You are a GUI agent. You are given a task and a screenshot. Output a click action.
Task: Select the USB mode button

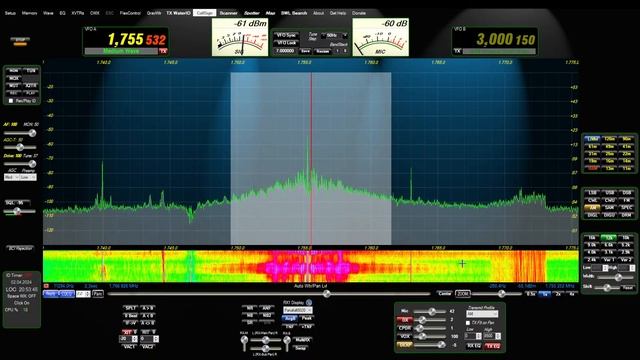click(x=609, y=193)
